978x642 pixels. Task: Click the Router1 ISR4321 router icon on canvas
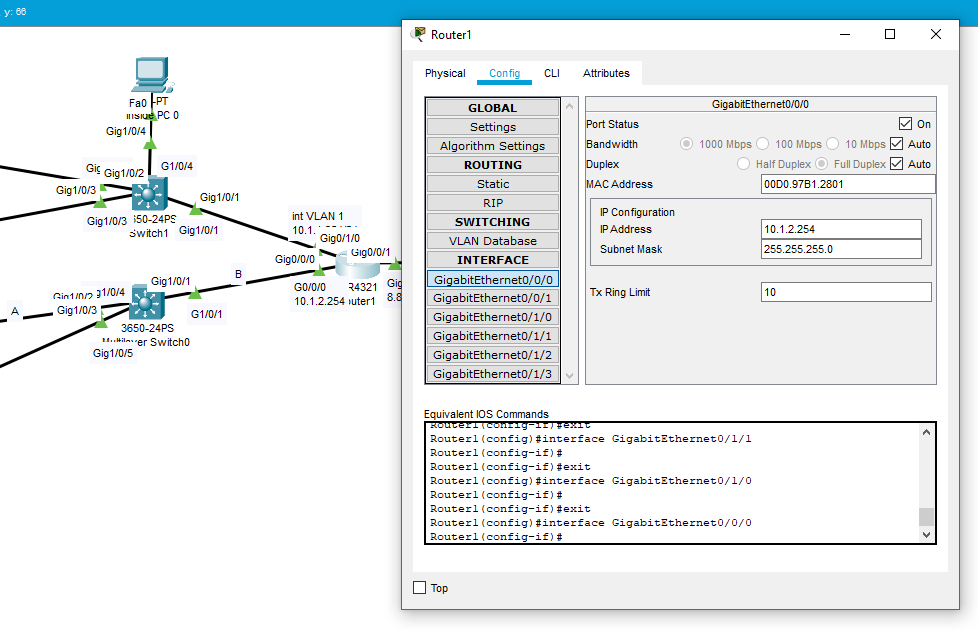[357, 265]
